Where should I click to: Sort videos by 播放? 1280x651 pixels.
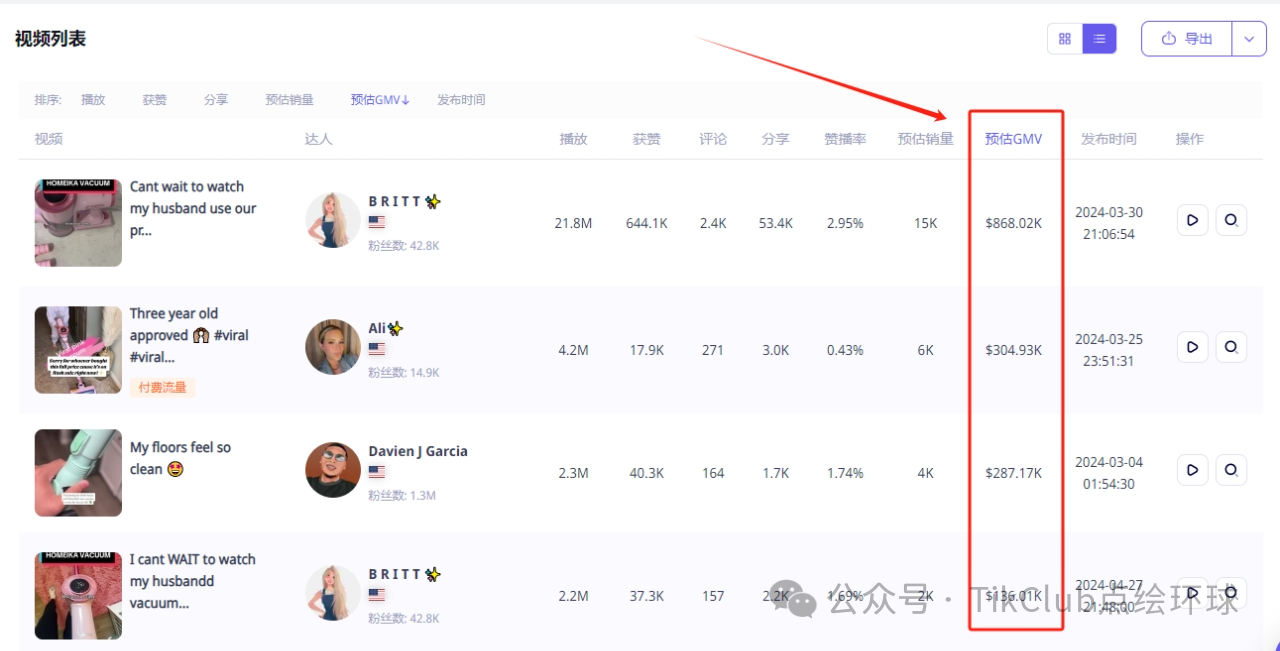pyautogui.click(x=93, y=100)
